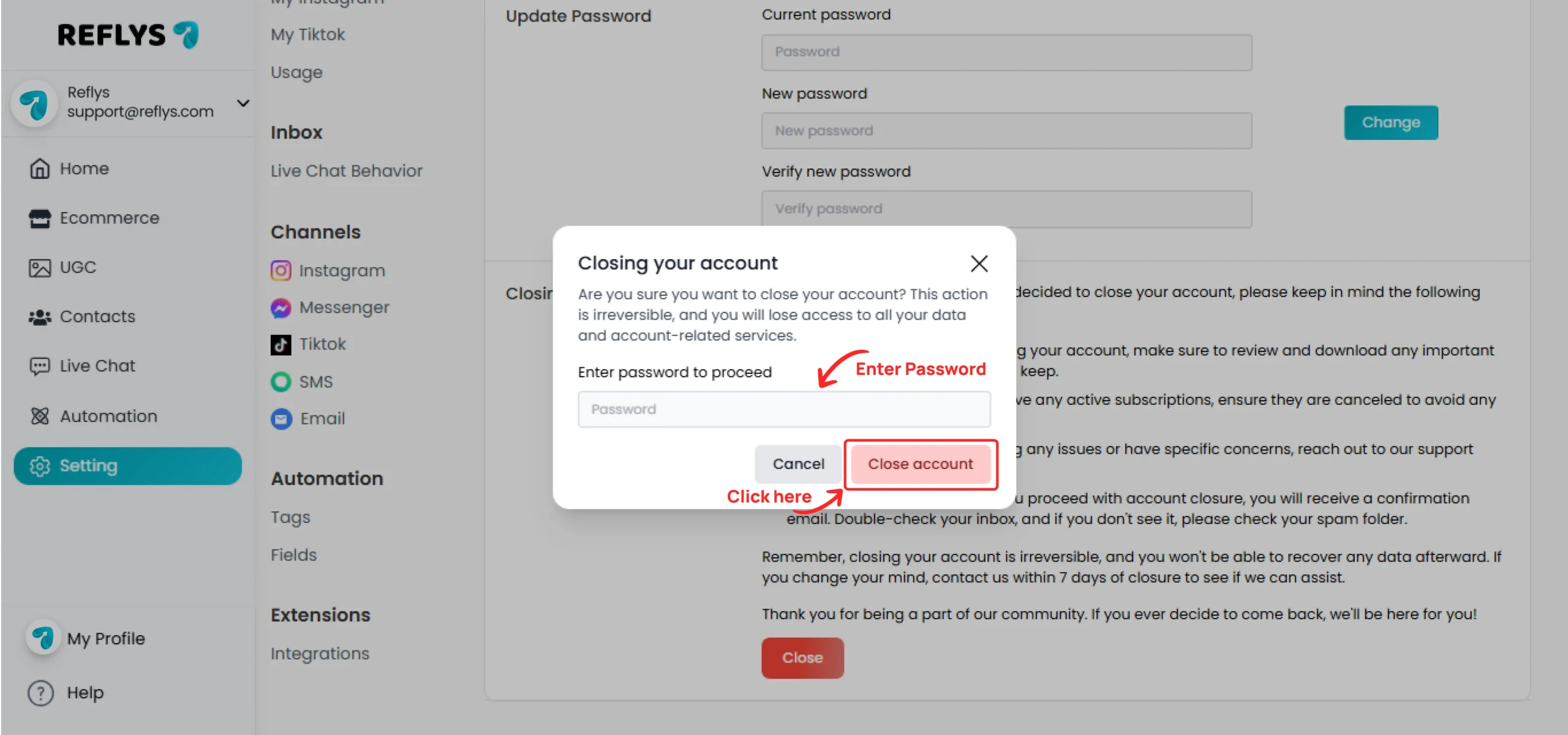
Task: Click the UGC image icon
Action: (x=40, y=268)
